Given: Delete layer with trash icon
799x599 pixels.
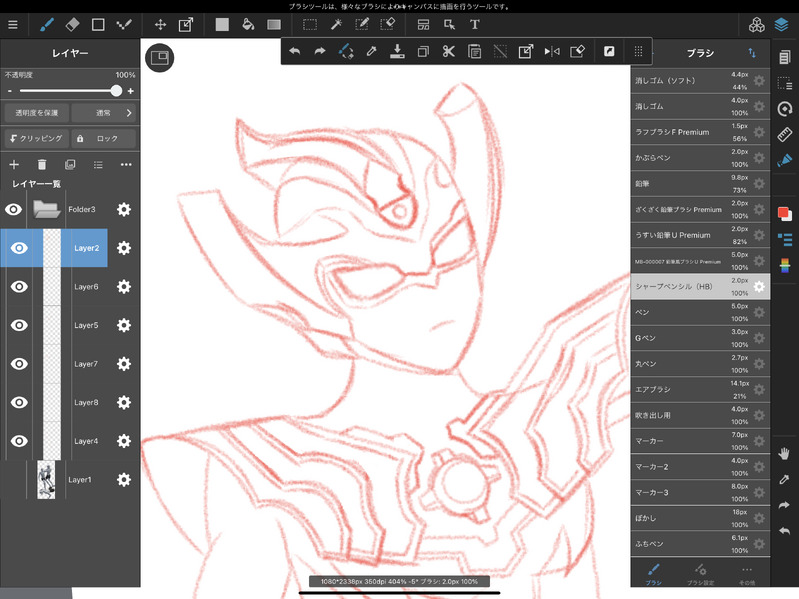Looking at the screenshot, I should point(42,165).
